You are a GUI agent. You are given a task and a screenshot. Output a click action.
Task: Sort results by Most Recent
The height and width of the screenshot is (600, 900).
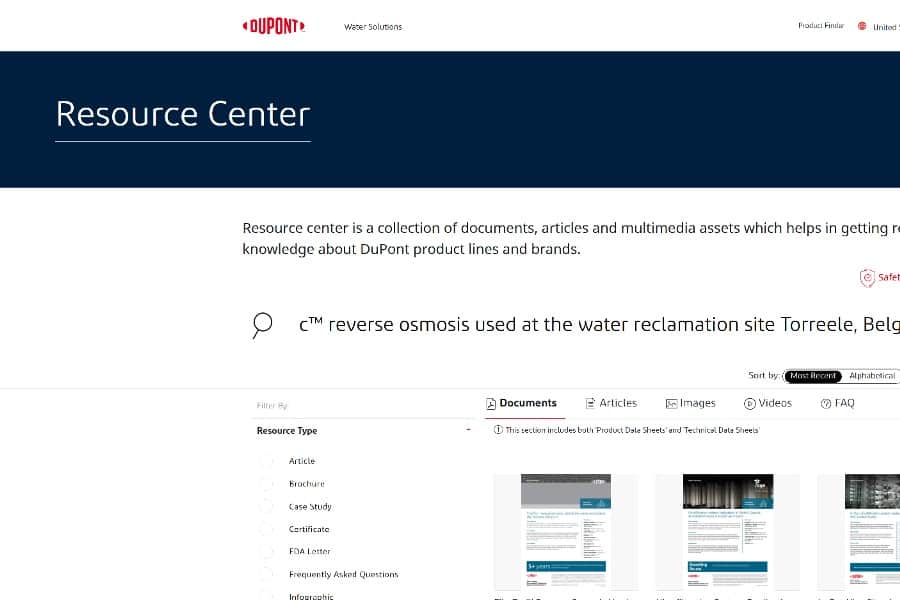coord(811,376)
